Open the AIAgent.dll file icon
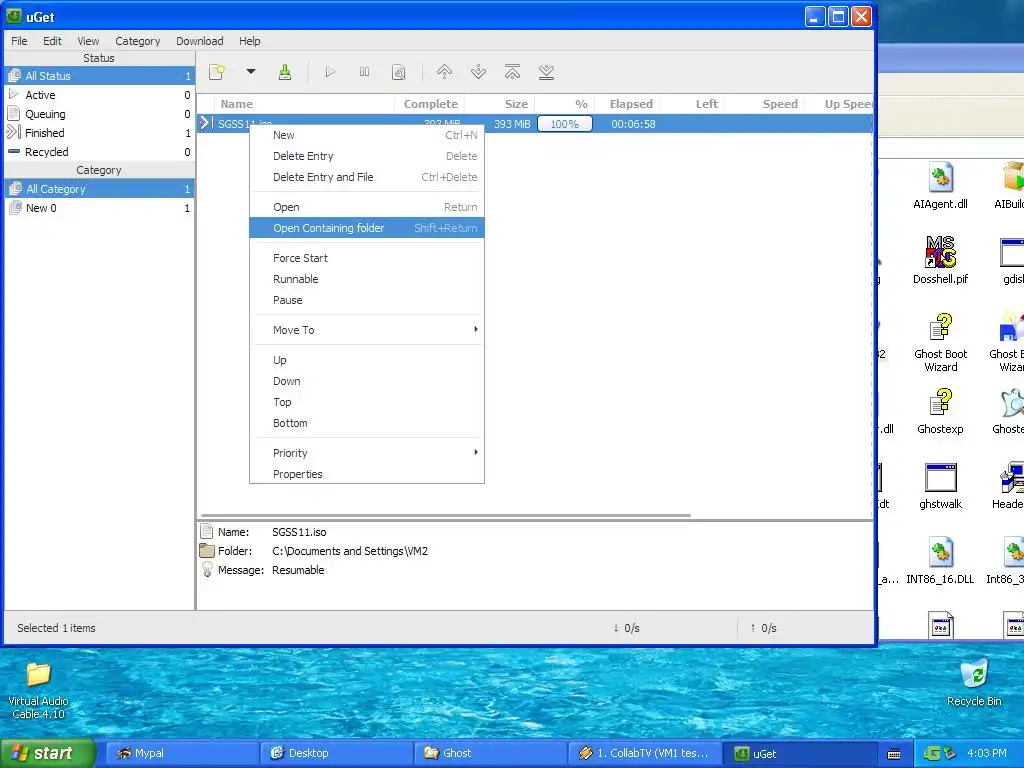Image resolution: width=1024 pixels, height=768 pixels. [940, 186]
